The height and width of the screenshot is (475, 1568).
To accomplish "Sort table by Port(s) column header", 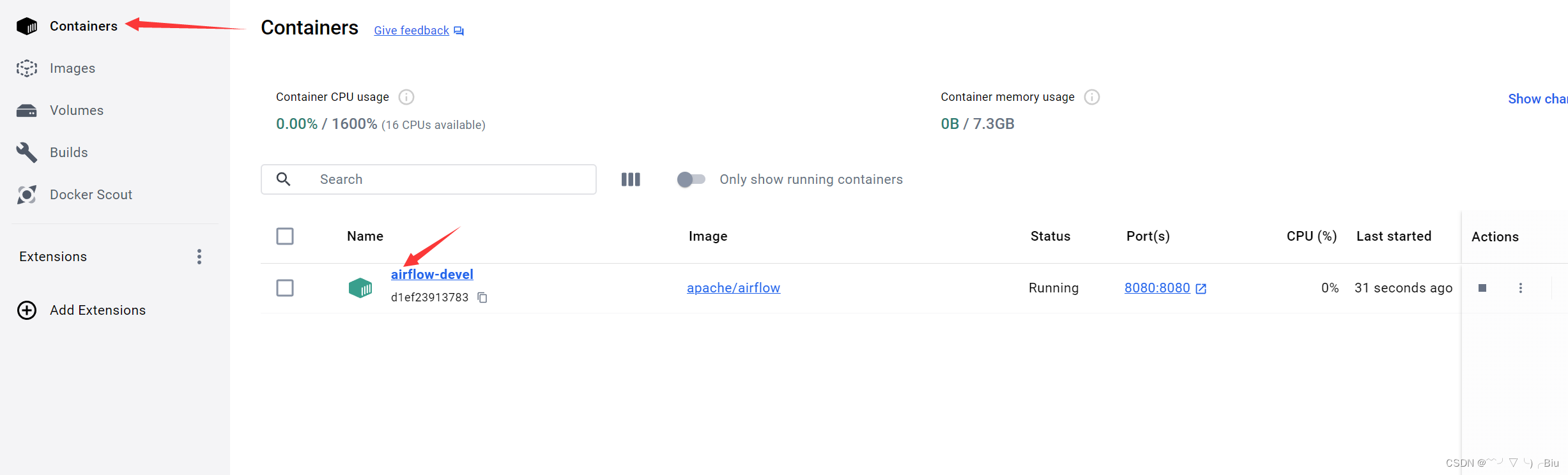I will pos(1148,236).
